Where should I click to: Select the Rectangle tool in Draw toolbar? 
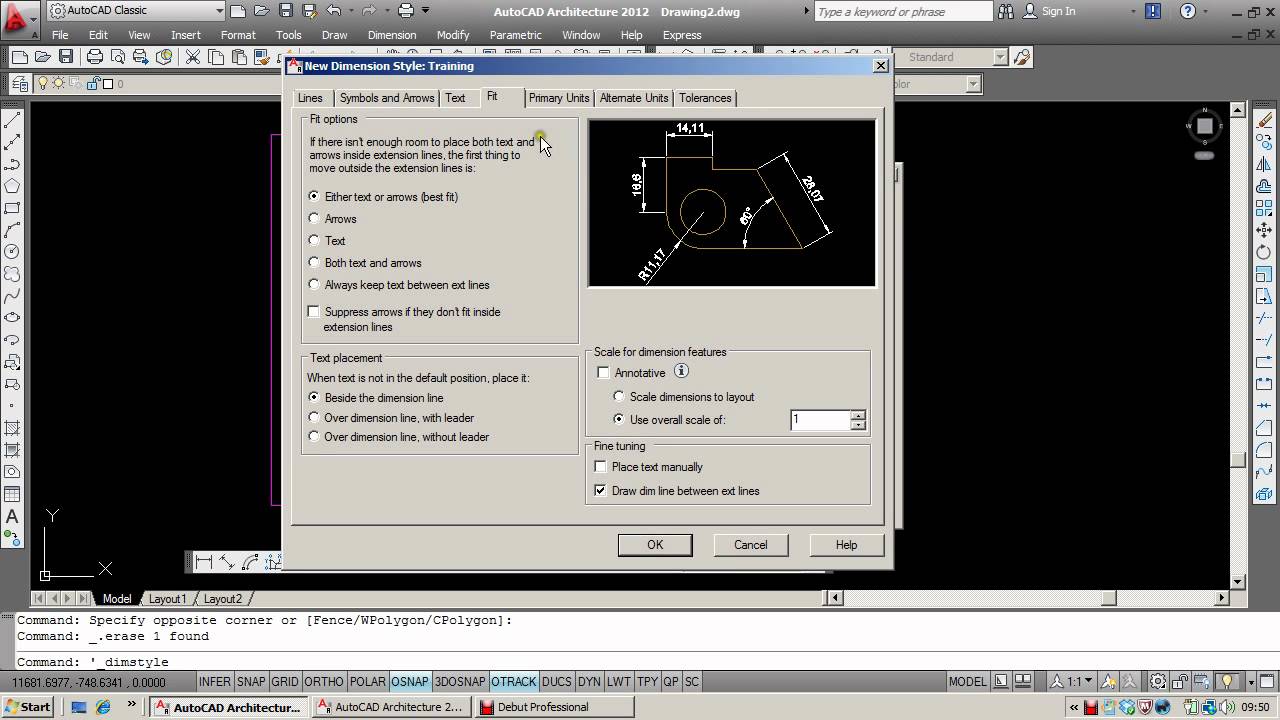pos(12,208)
